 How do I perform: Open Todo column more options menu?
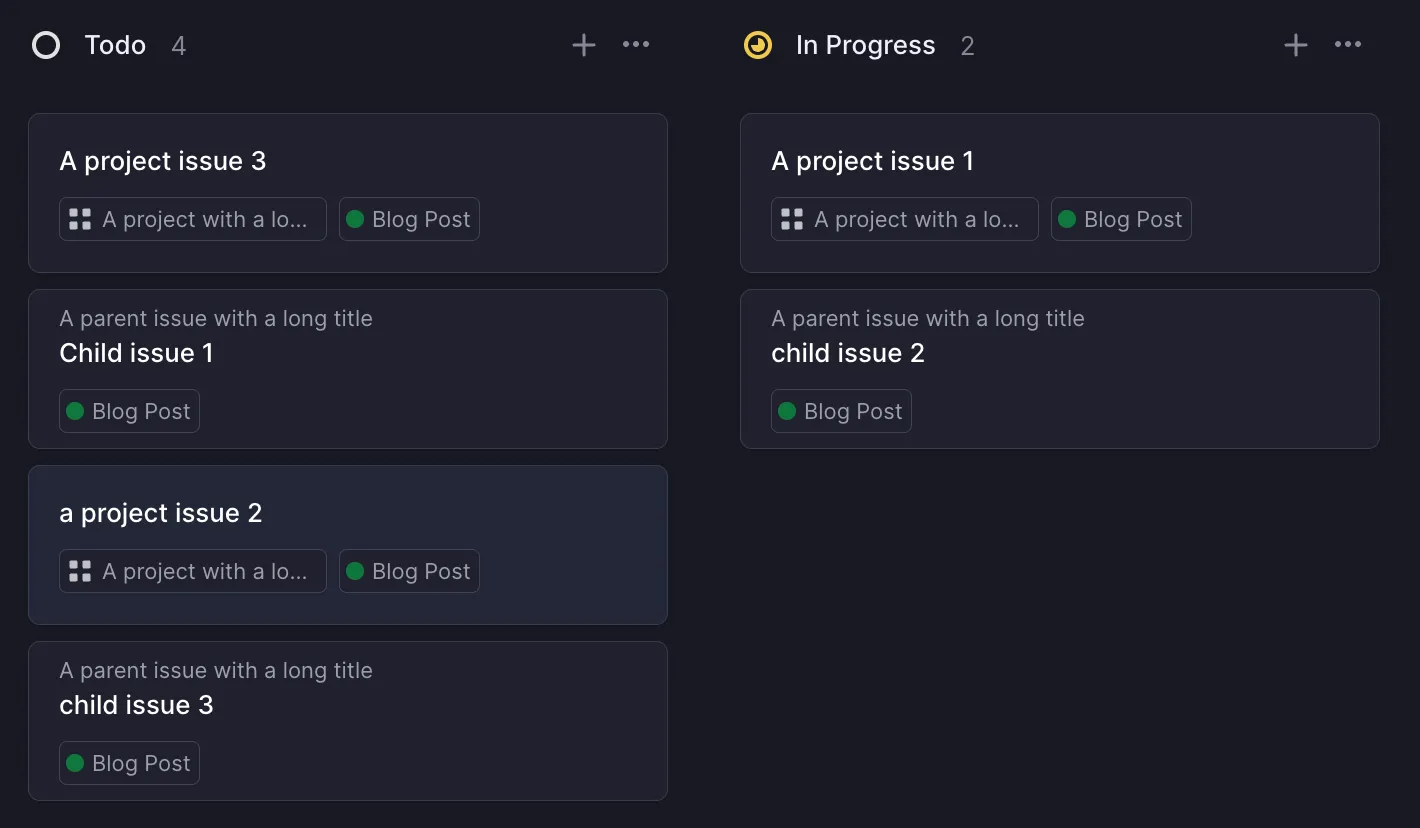pyautogui.click(x=636, y=45)
